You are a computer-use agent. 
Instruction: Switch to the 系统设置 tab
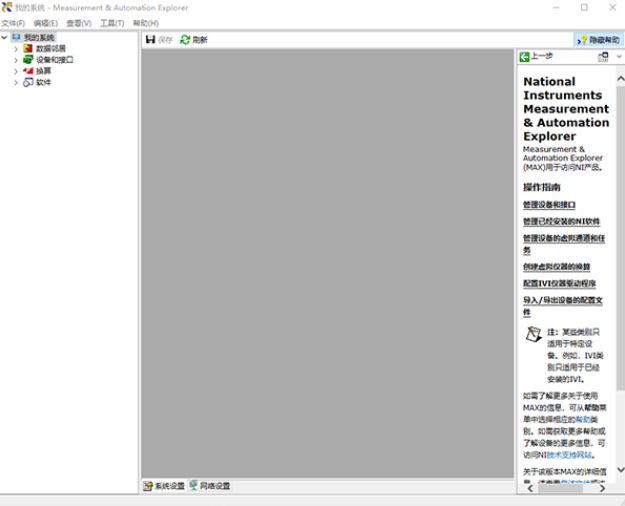pos(164,486)
